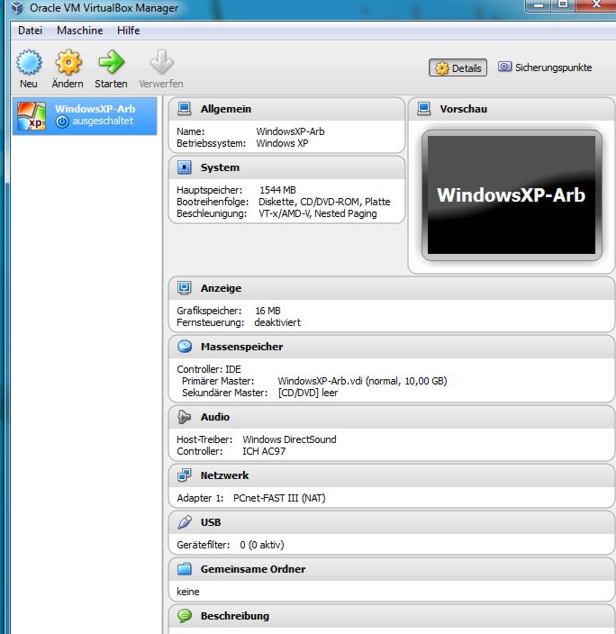Click the Massenspeicher disc icon

[185, 347]
